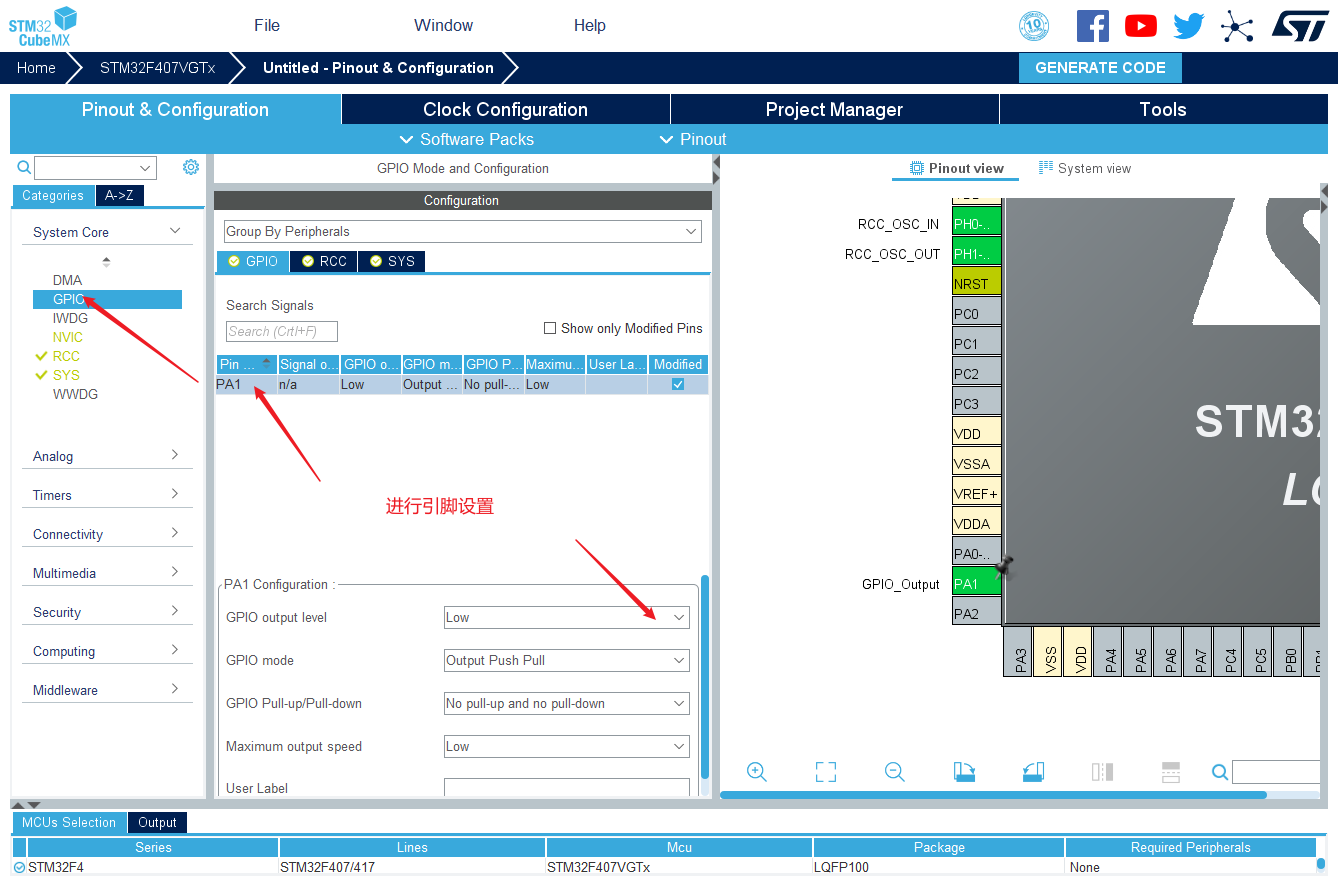Viewport: 1338px width, 886px height.
Task: Click the PH0 oscillator input pin
Action: 977,223
